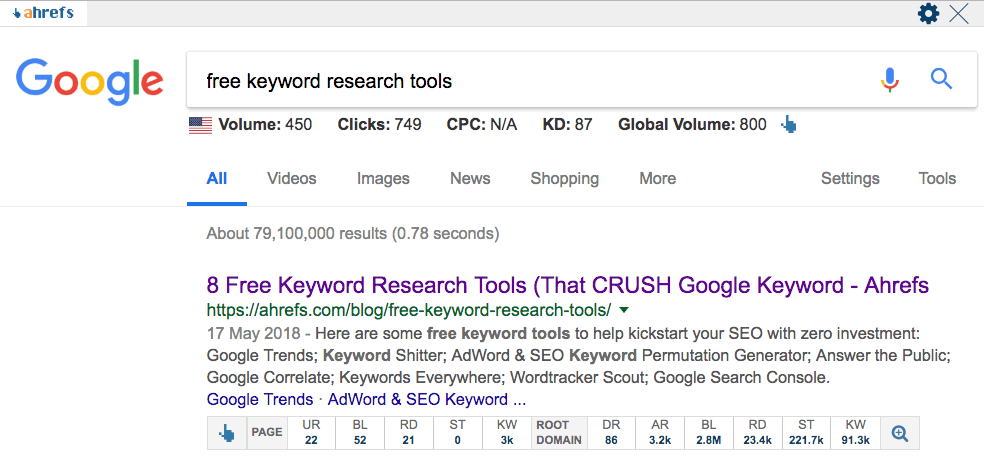984x469 pixels.
Task: Expand the green arrow beside result URL
Action: click(624, 311)
